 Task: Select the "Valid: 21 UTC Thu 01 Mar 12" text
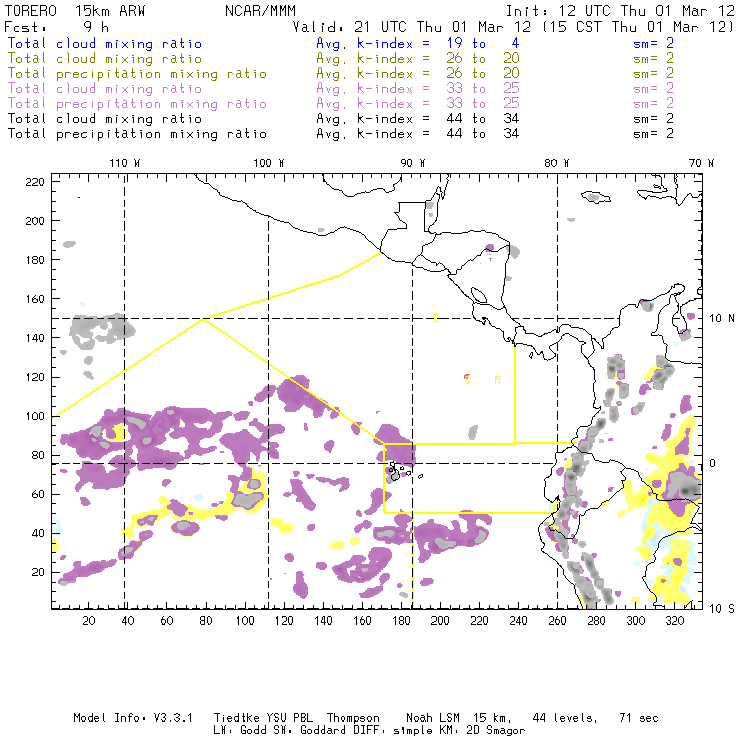[x=411, y=27]
